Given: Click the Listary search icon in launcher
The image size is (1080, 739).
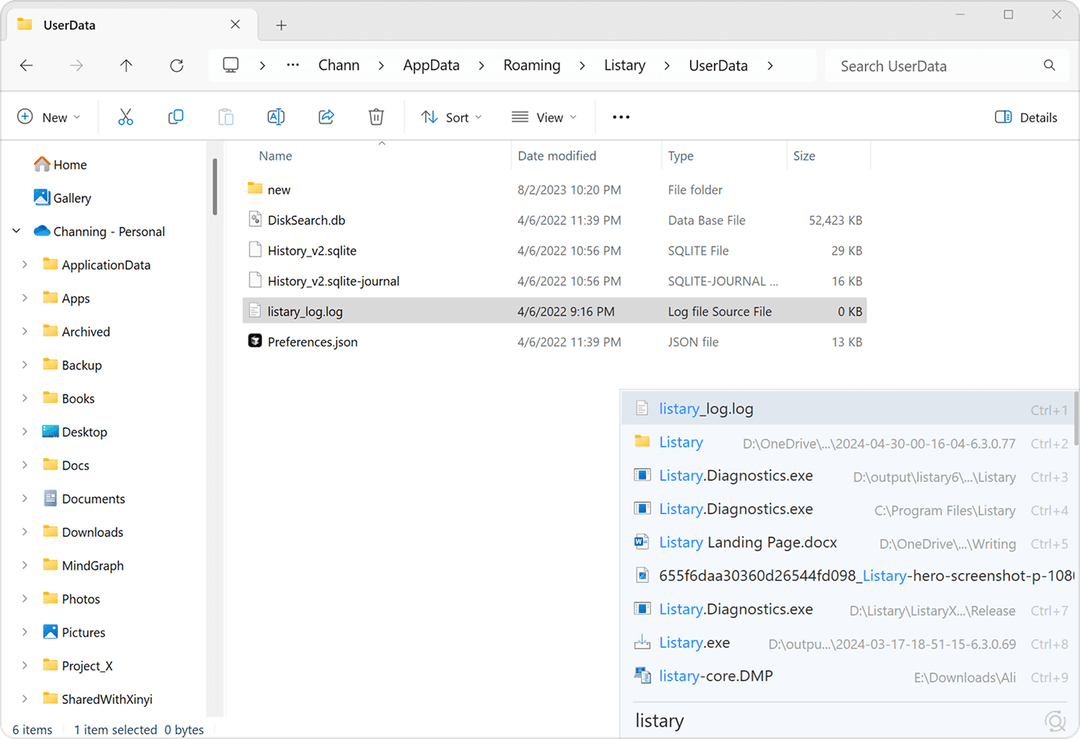Looking at the screenshot, I should 1055,721.
